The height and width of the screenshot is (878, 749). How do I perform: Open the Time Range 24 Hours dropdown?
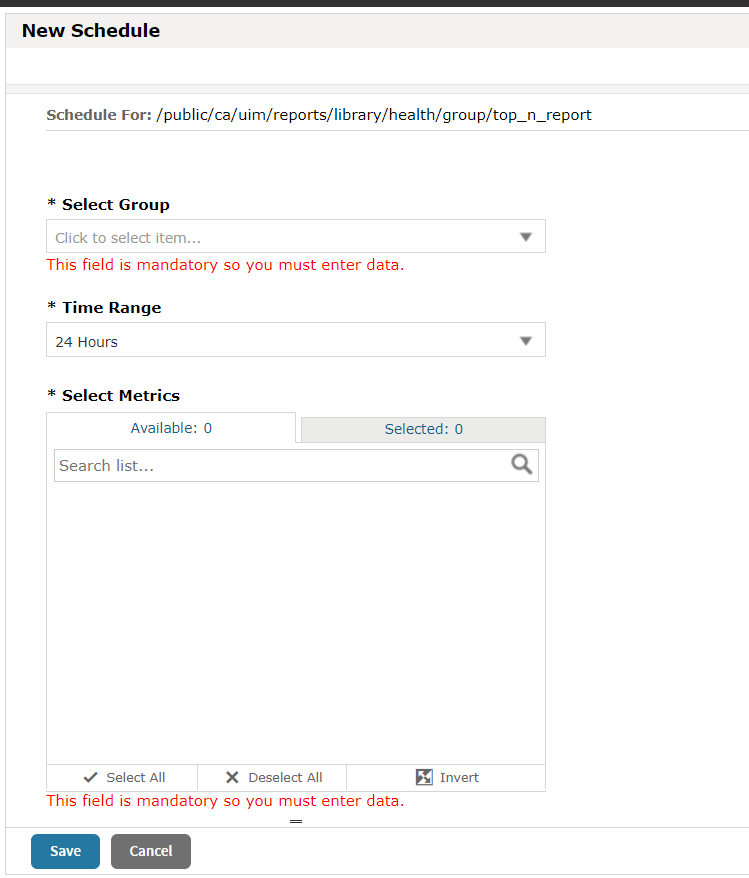296,340
